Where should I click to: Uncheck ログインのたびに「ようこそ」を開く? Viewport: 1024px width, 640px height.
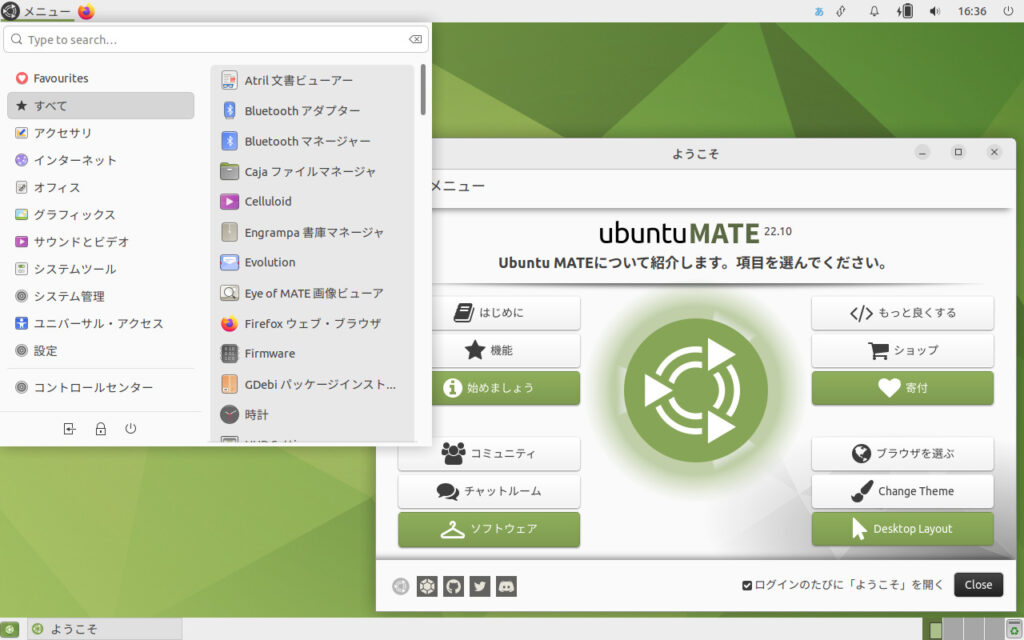point(745,585)
